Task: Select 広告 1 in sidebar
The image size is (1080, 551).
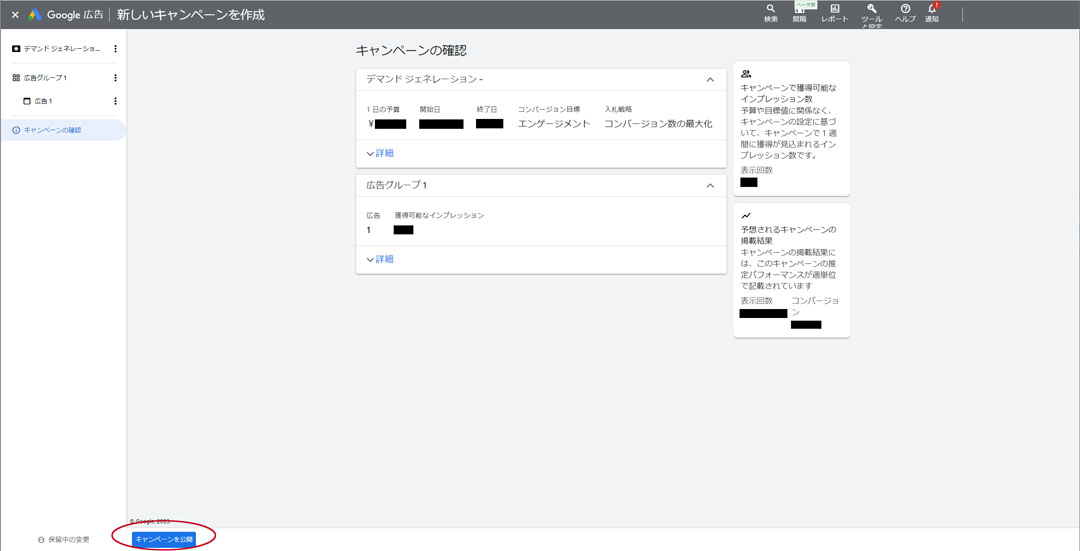Action: [43, 101]
